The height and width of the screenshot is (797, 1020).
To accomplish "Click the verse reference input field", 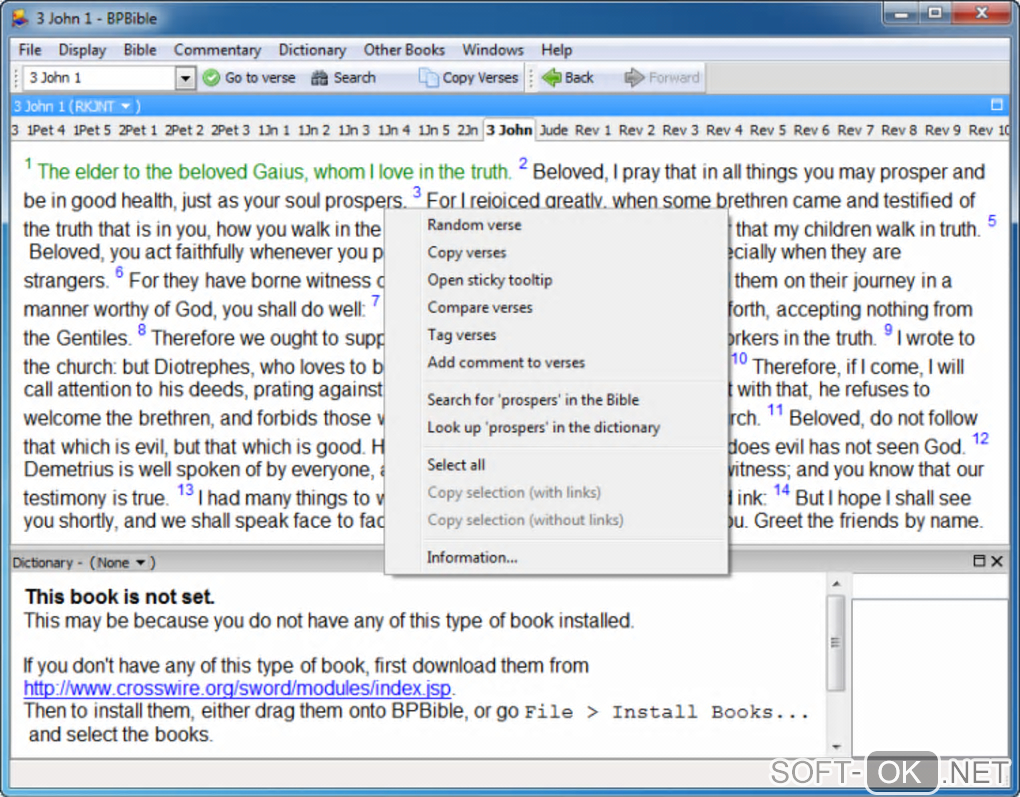I will (x=100, y=78).
